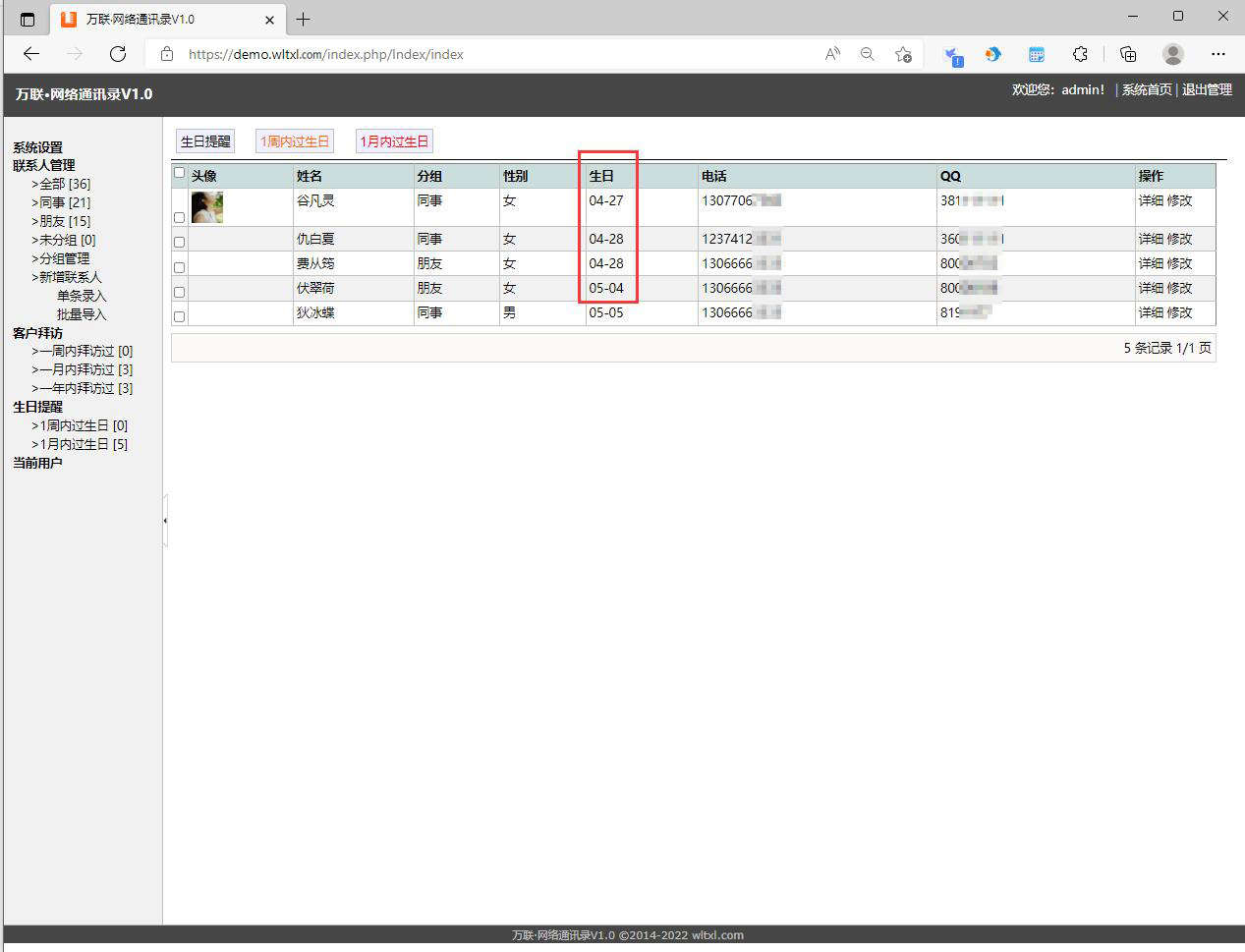Image resolution: width=1245 pixels, height=952 pixels.
Task: Switch to the 1周内过生日 tab
Action: pyautogui.click(x=295, y=141)
